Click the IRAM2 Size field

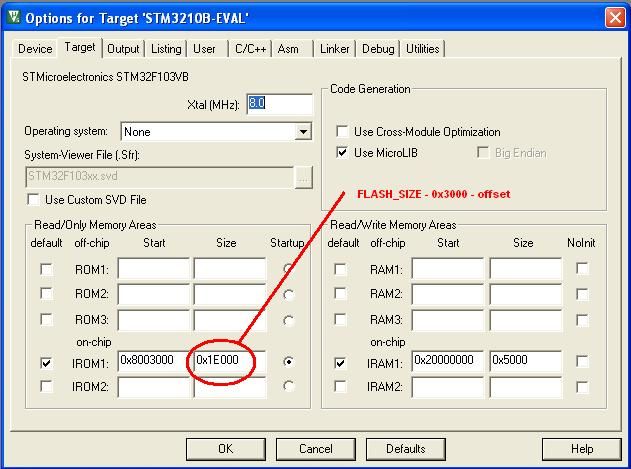point(525,387)
